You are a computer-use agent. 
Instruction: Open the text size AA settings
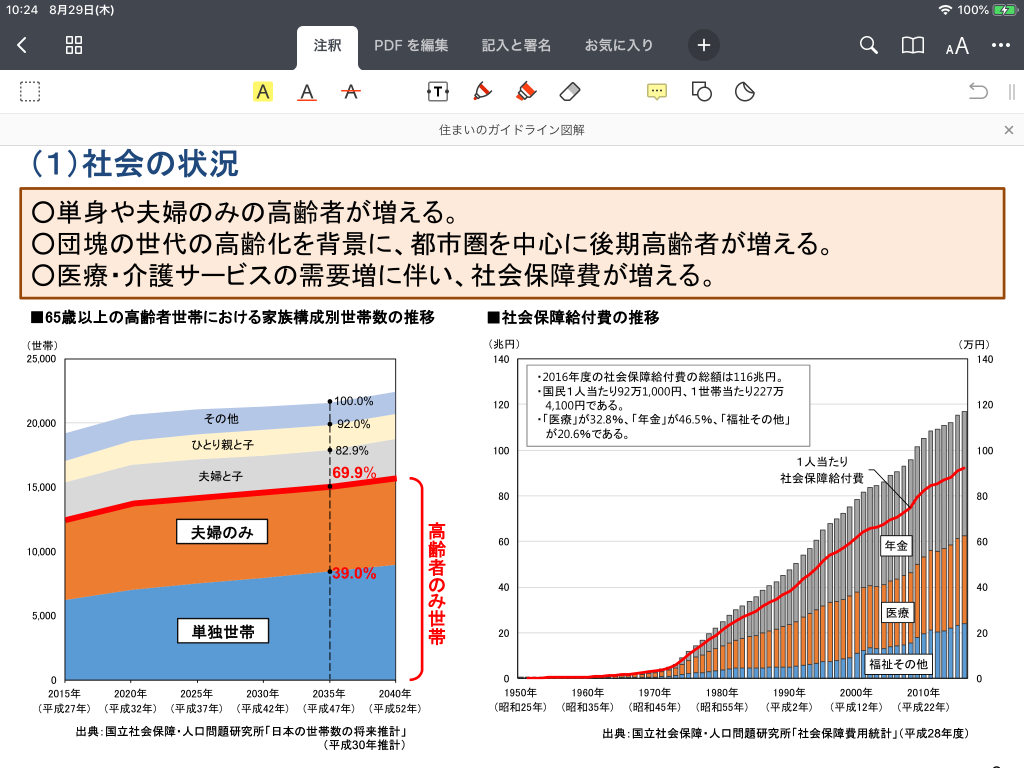coord(957,46)
